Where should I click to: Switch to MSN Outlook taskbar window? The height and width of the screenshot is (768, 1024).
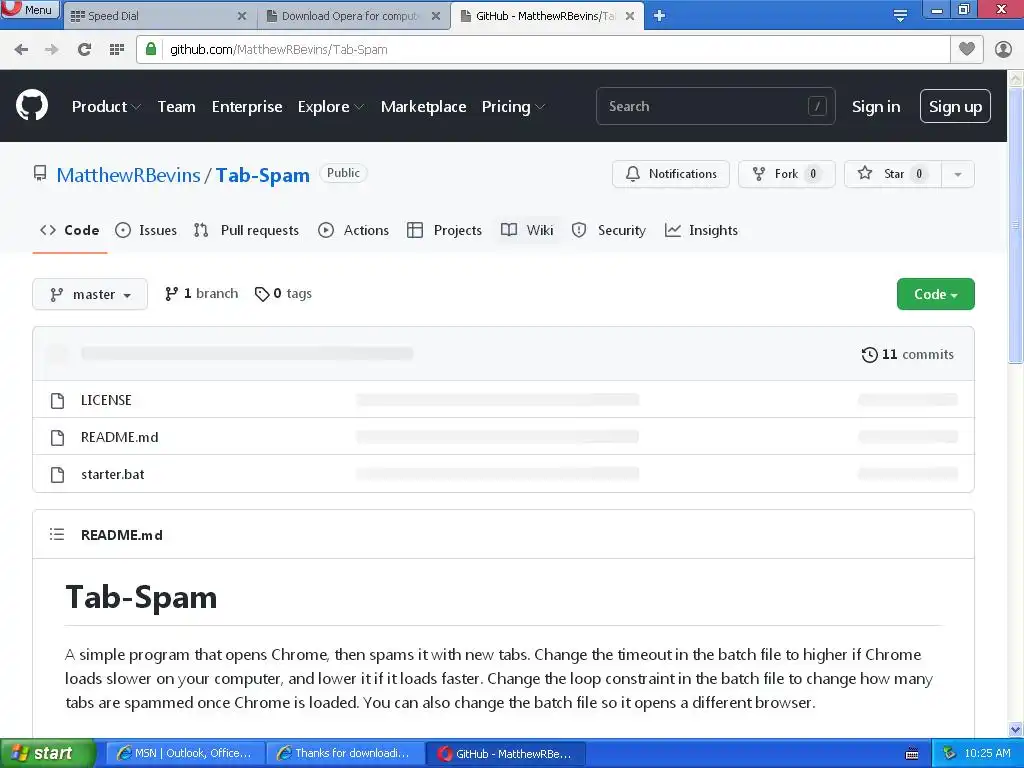(x=185, y=753)
